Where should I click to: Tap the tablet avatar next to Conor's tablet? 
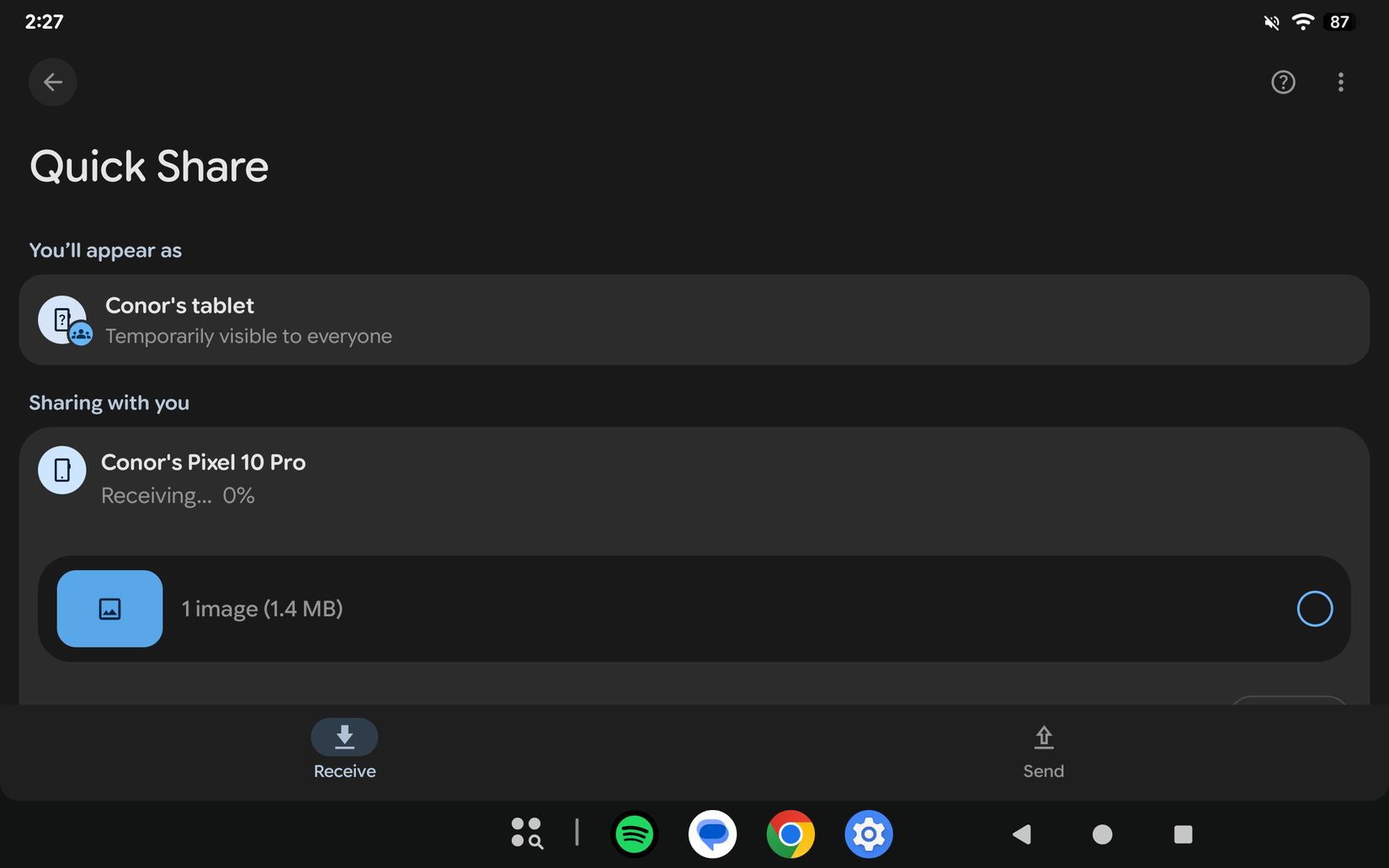pos(63,320)
